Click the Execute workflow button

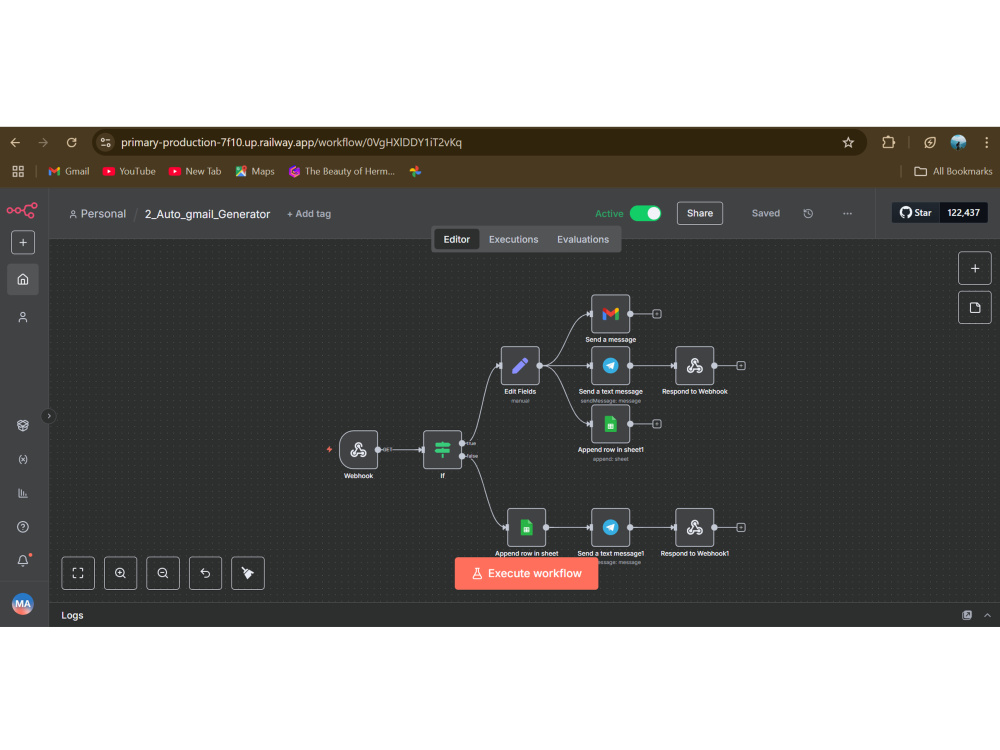(526, 573)
